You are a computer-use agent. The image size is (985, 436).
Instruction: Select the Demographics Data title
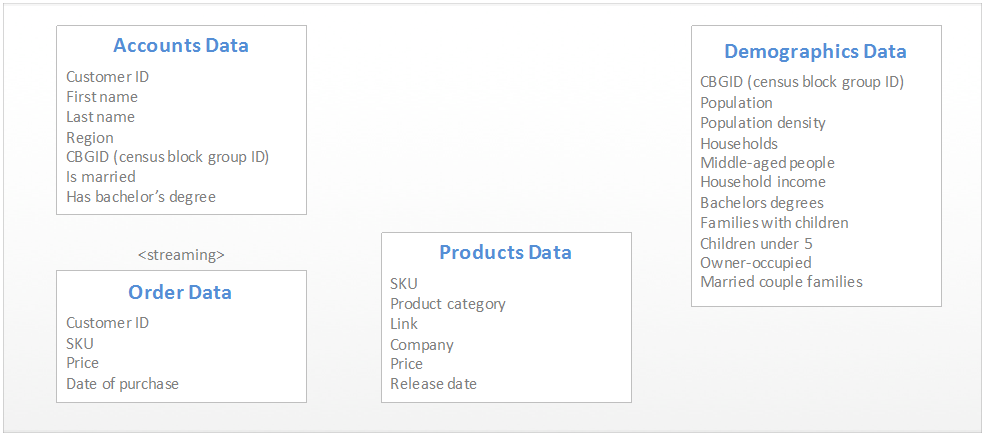(x=815, y=51)
